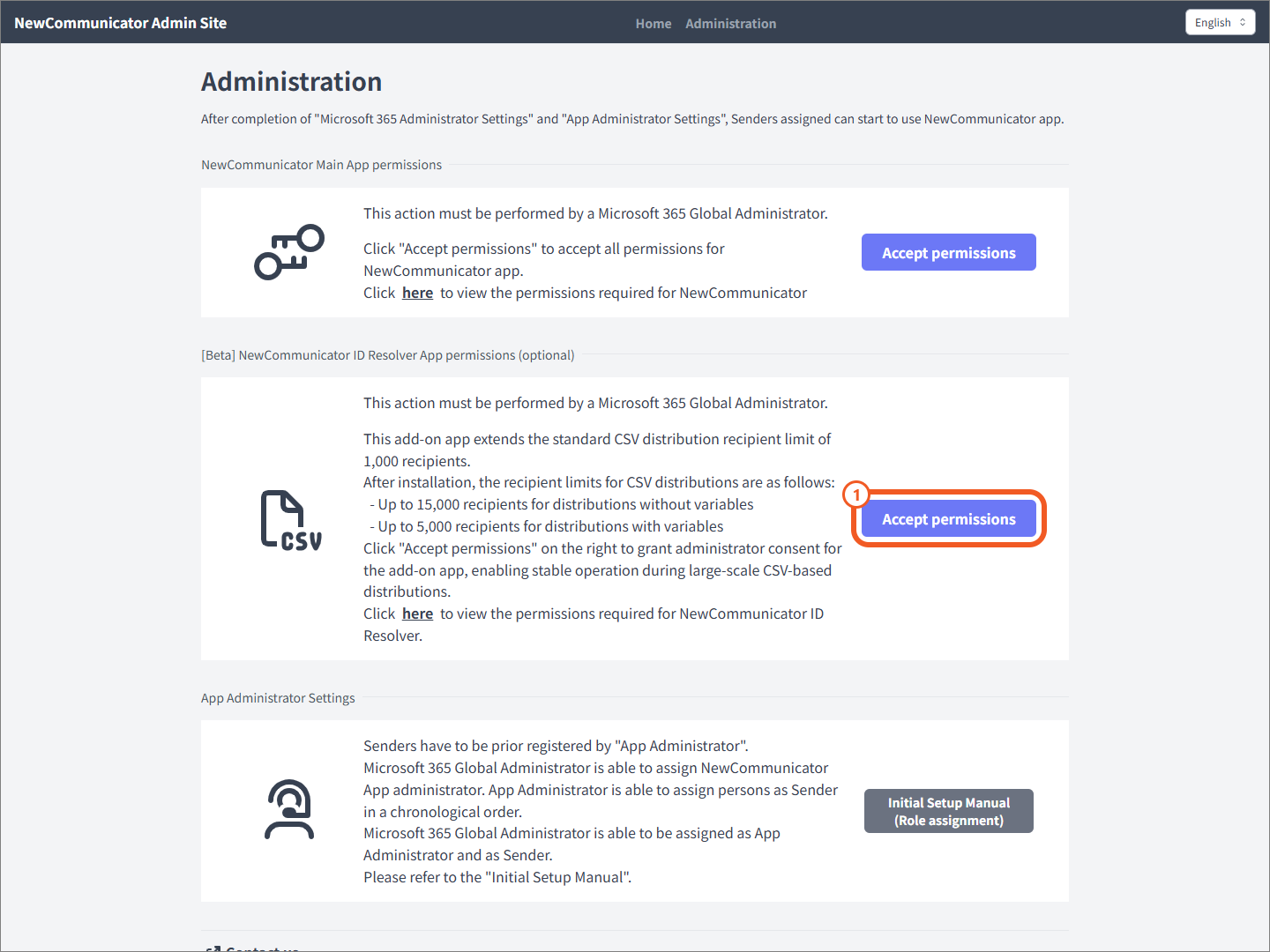Click 'here' link for NewCommunicator required permissions
Viewport: 1270px width, 952px height.
point(417,293)
